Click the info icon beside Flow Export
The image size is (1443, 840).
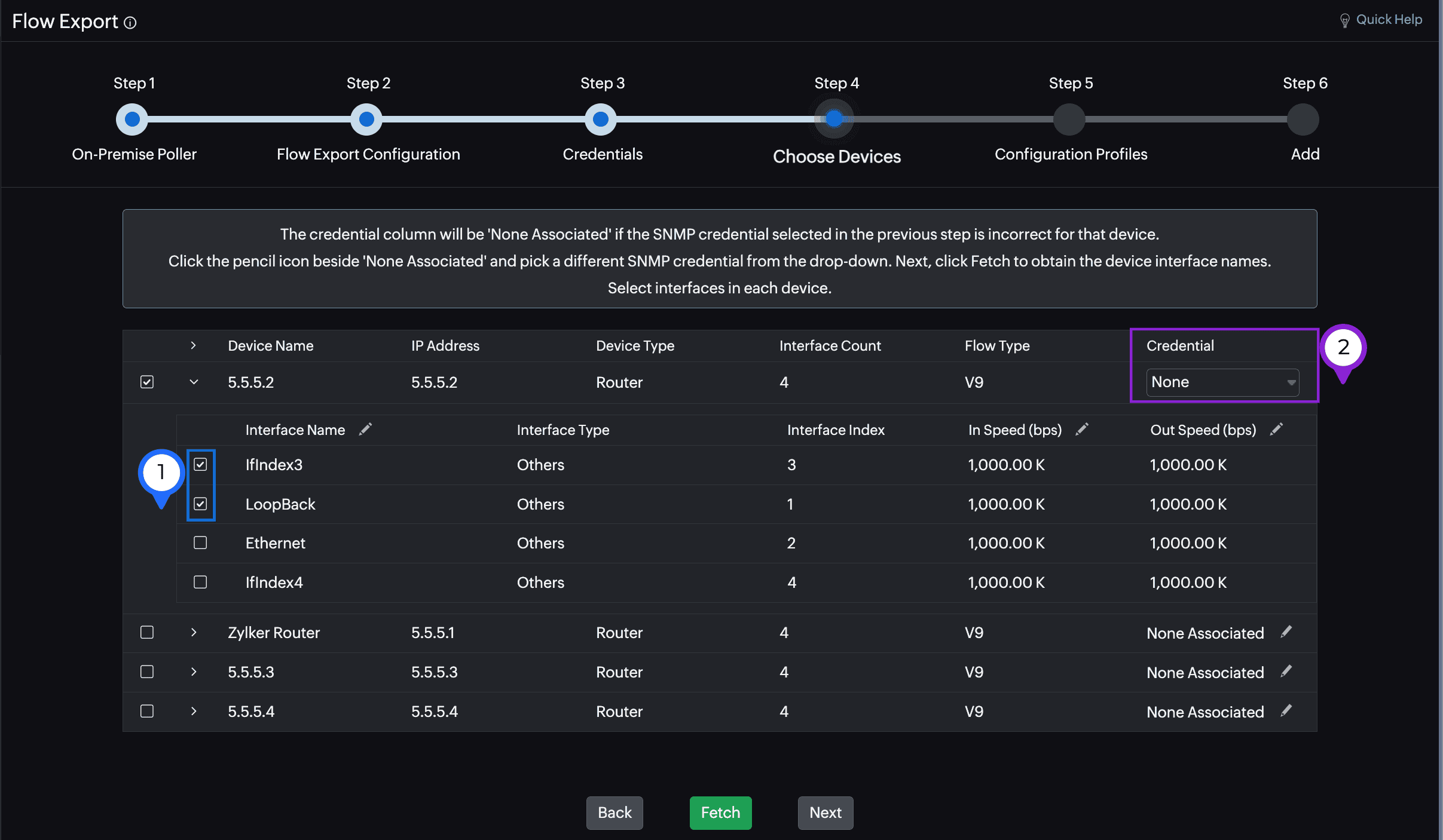130,23
